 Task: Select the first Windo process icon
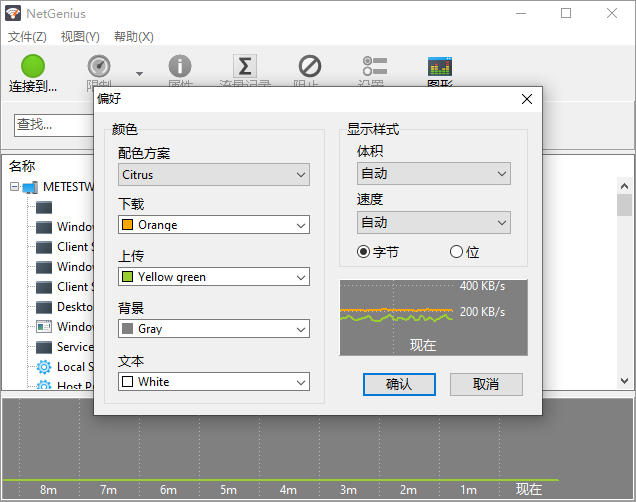[x=43, y=227]
